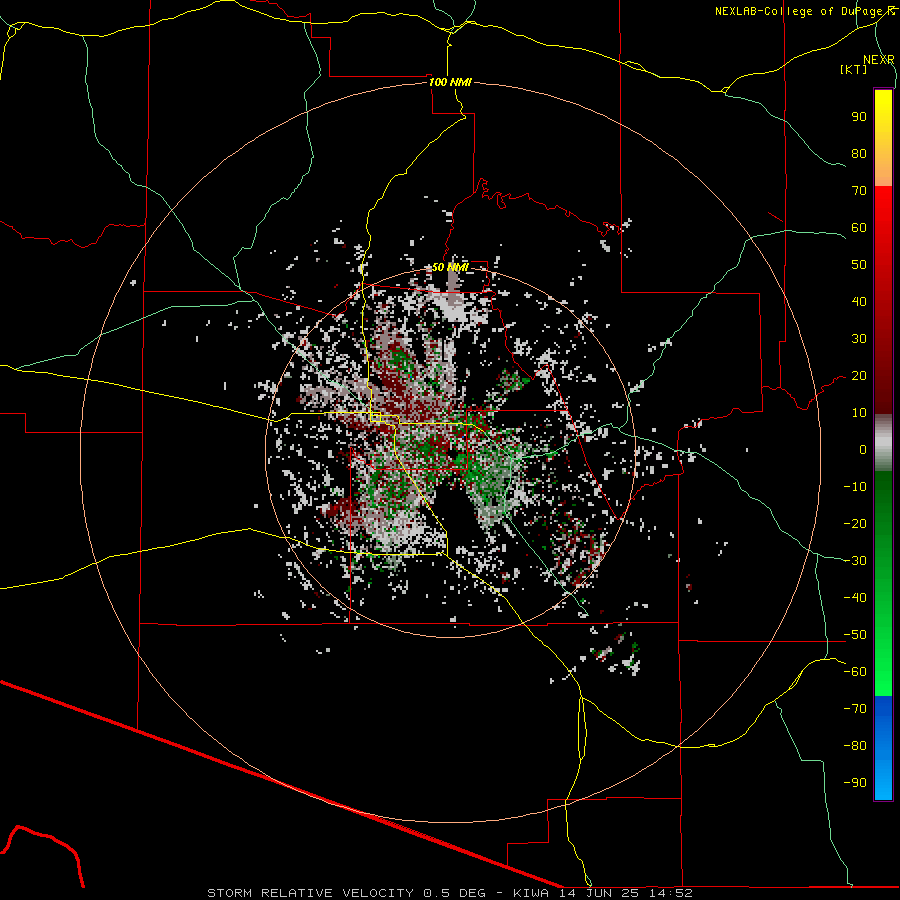Click the orange 70-80 segment of color bar
Image resolution: width=900 pixels, height=900 pixels.
click(883, 169)
